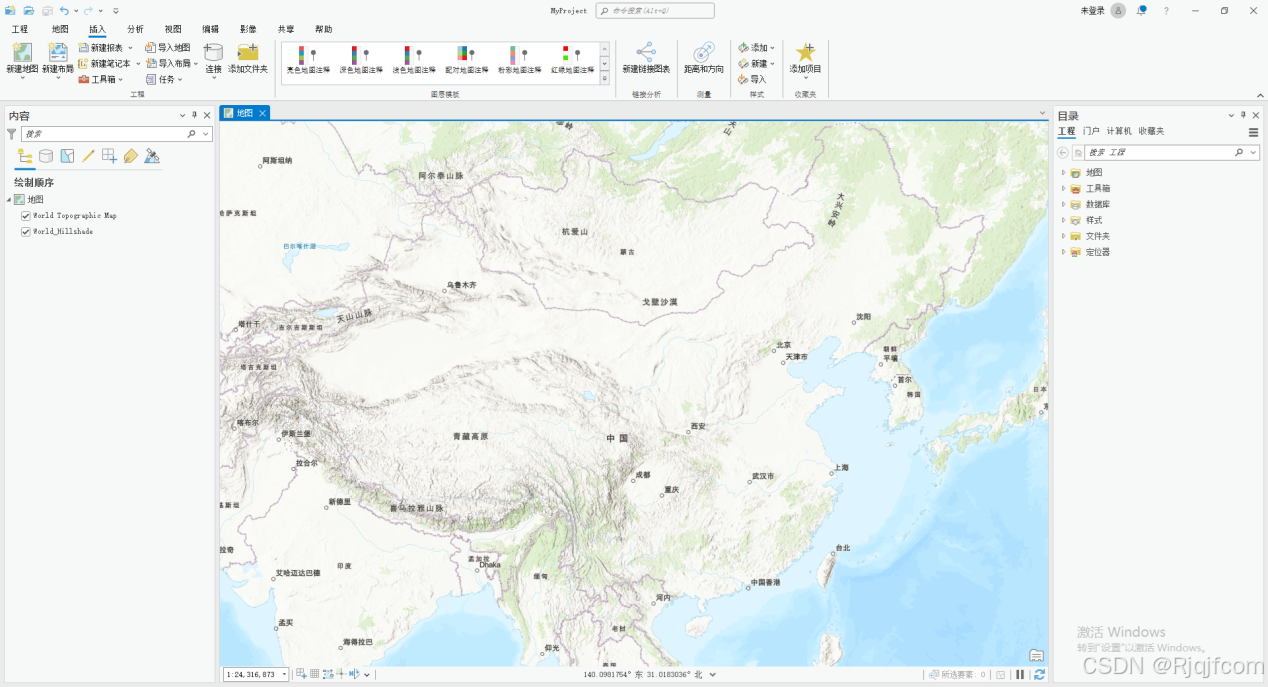Open the map scale dropdown 1:24,316,873
This screenshot has width=1268, height=687.
click(283, 675)
